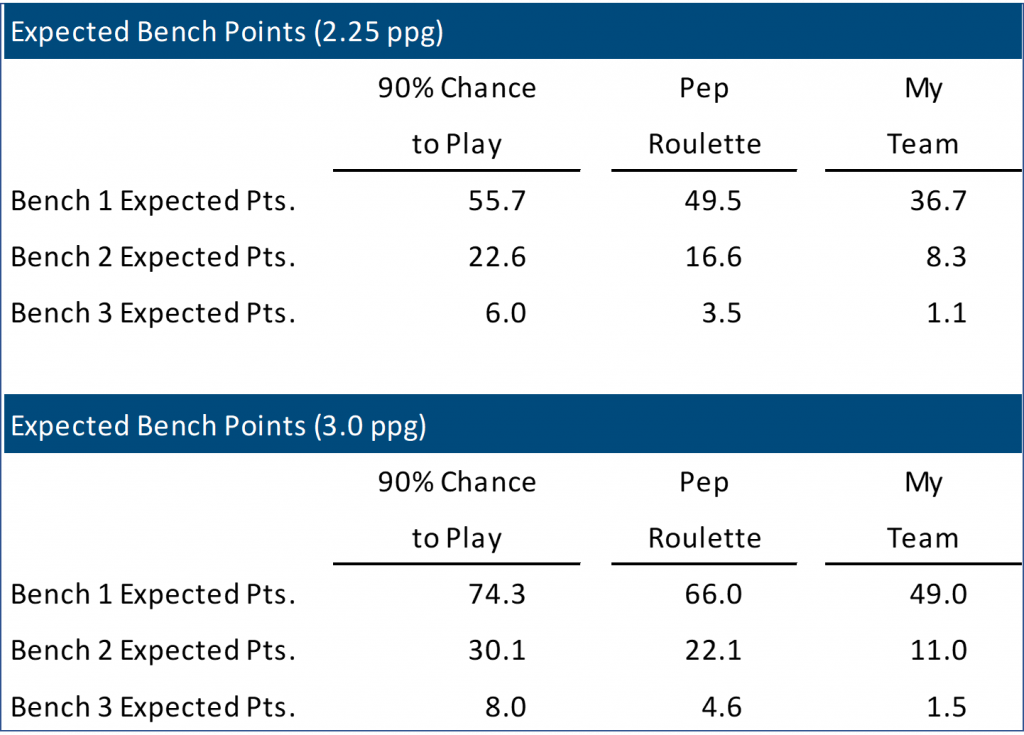Click the Bench 3 value 6.0
Viewport: 1024px width, 735px height.
tap(505, 313)
